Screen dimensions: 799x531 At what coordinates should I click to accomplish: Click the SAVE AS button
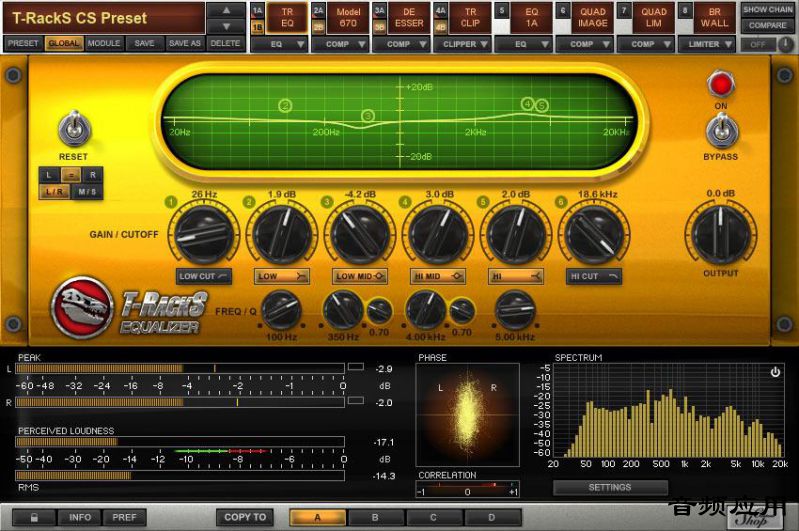tap(185, 44)
